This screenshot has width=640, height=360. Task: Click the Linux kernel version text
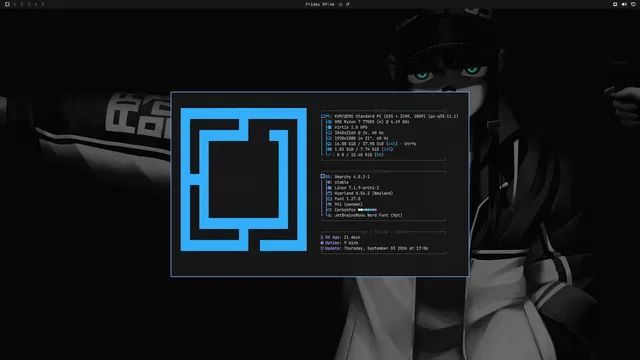click(357, 188)
